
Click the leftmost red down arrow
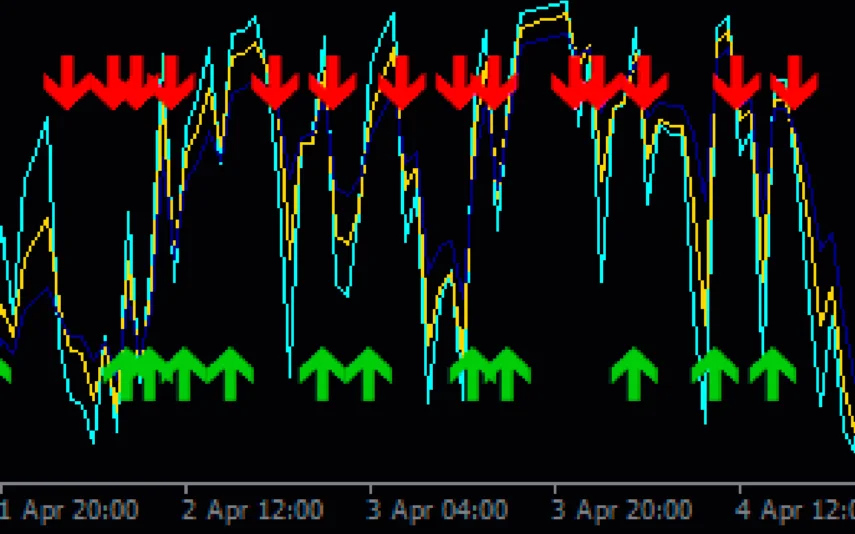[x=67, y=83]
